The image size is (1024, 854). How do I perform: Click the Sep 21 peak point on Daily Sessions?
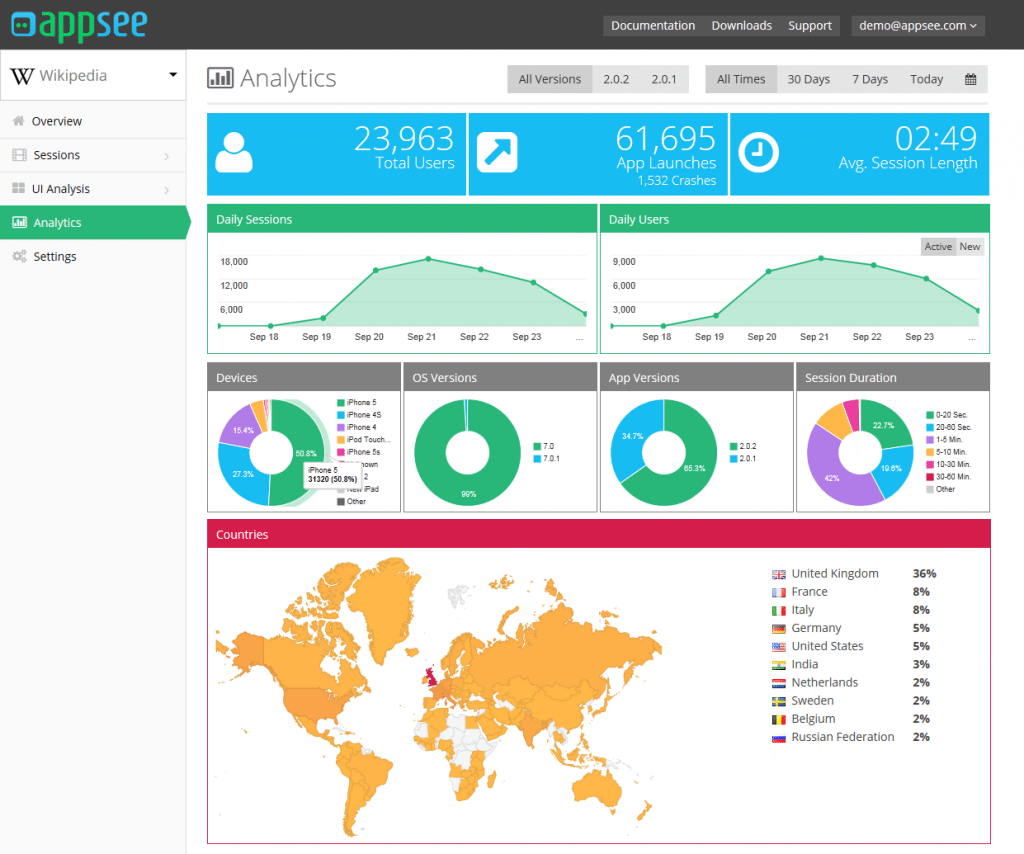tap(428, 259)
